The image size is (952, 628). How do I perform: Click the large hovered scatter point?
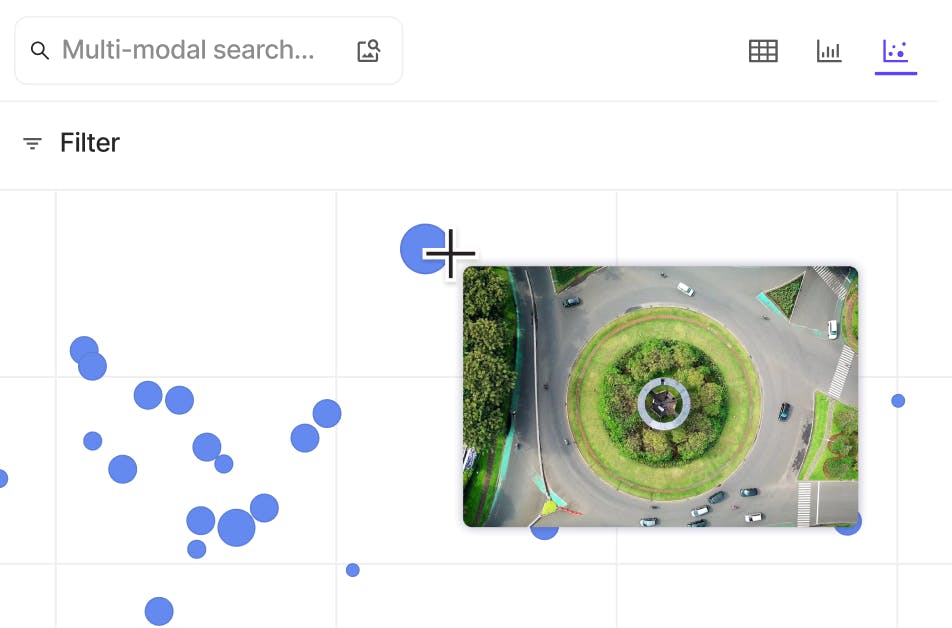(422, 248)
